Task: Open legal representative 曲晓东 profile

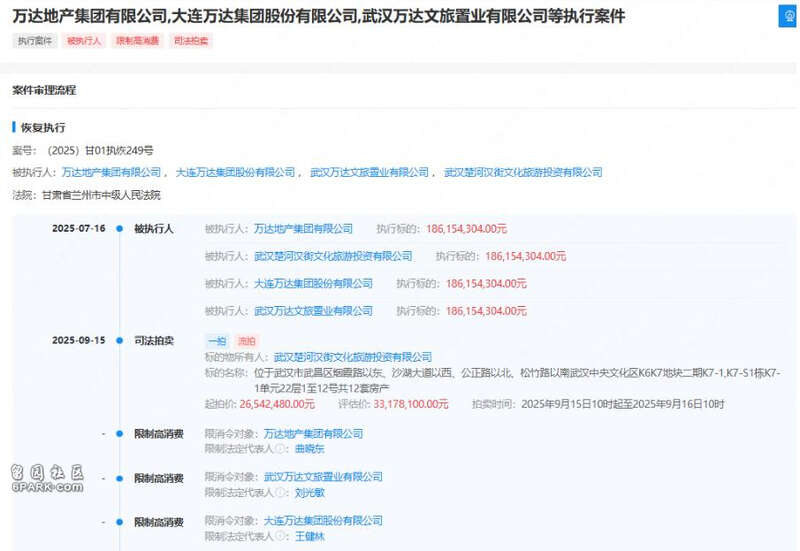Action: (310, 449)
